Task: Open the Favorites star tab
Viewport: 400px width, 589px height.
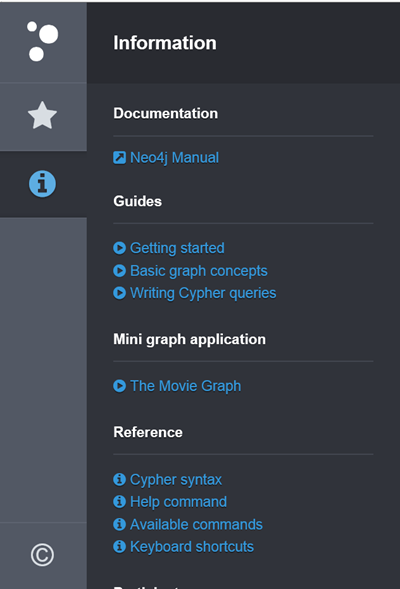Action: click(x=42, y=116)
